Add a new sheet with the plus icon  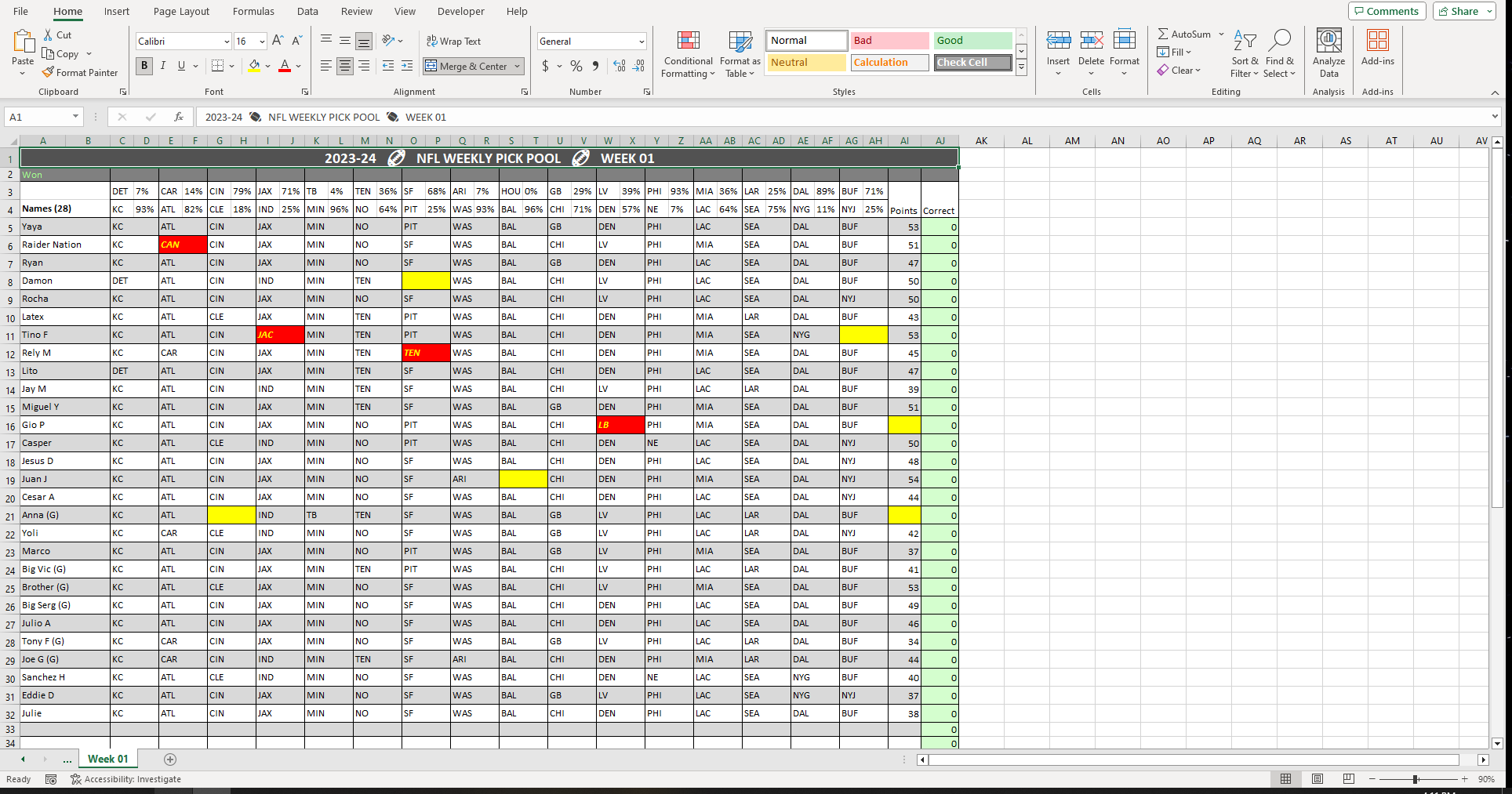170,759
